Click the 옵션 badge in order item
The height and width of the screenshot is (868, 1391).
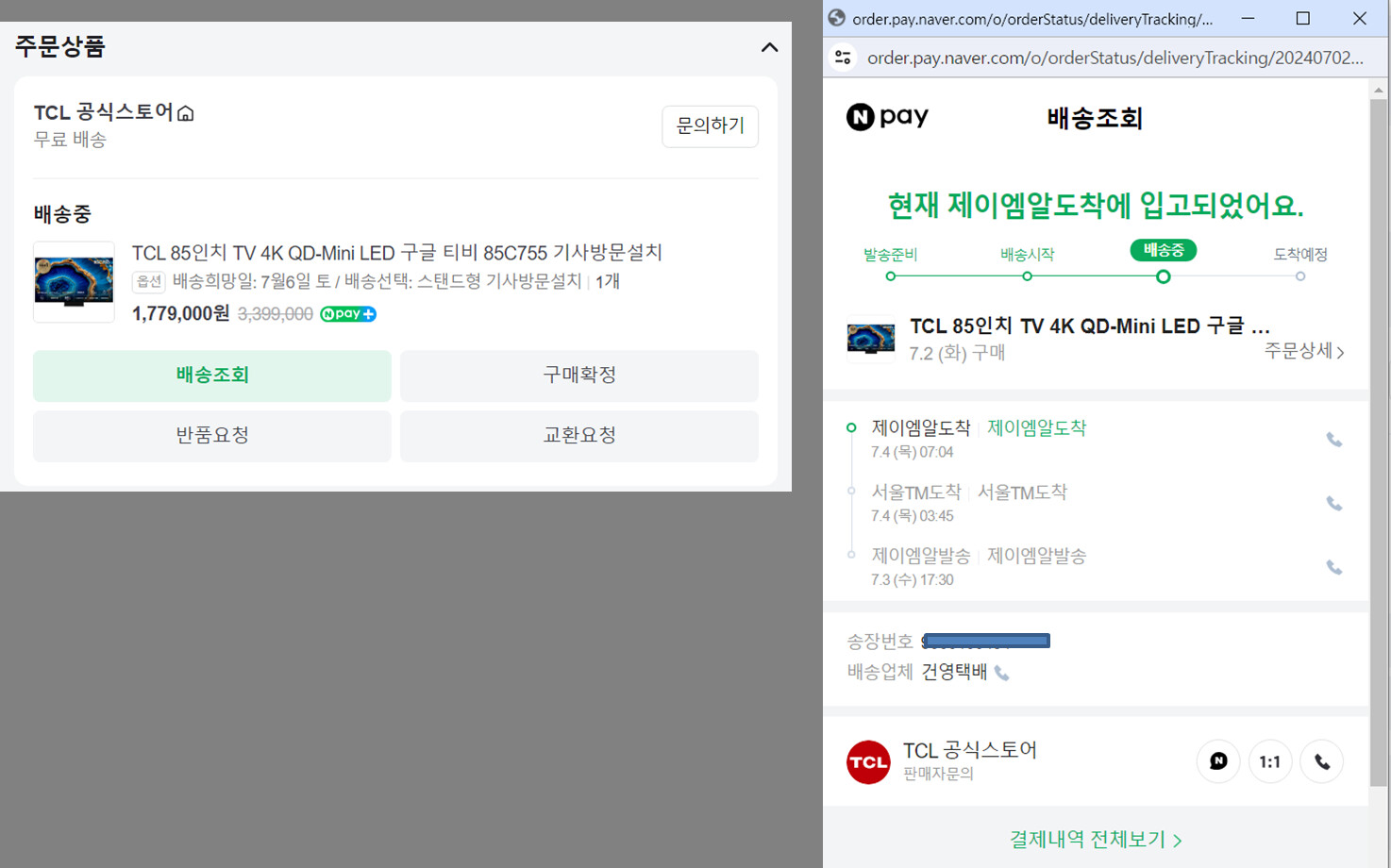pyautogui.click(x=149, y=281)
